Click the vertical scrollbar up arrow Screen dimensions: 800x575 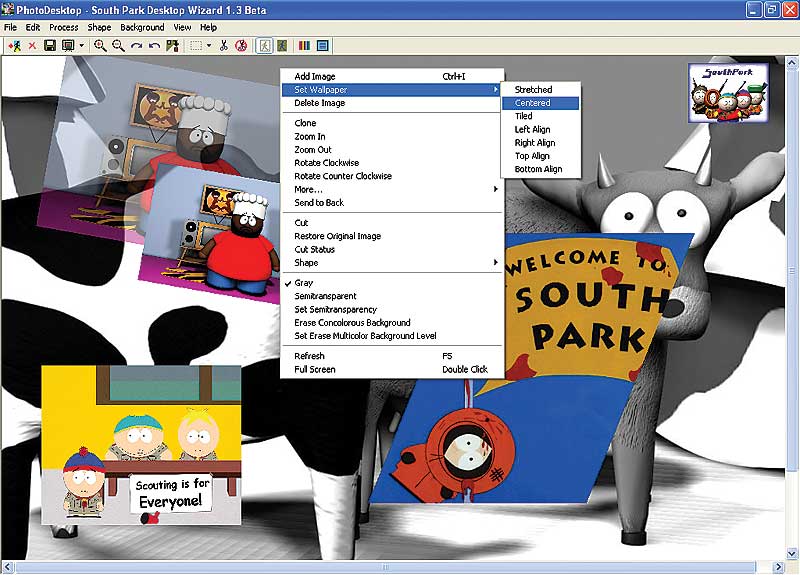(792, 63)
